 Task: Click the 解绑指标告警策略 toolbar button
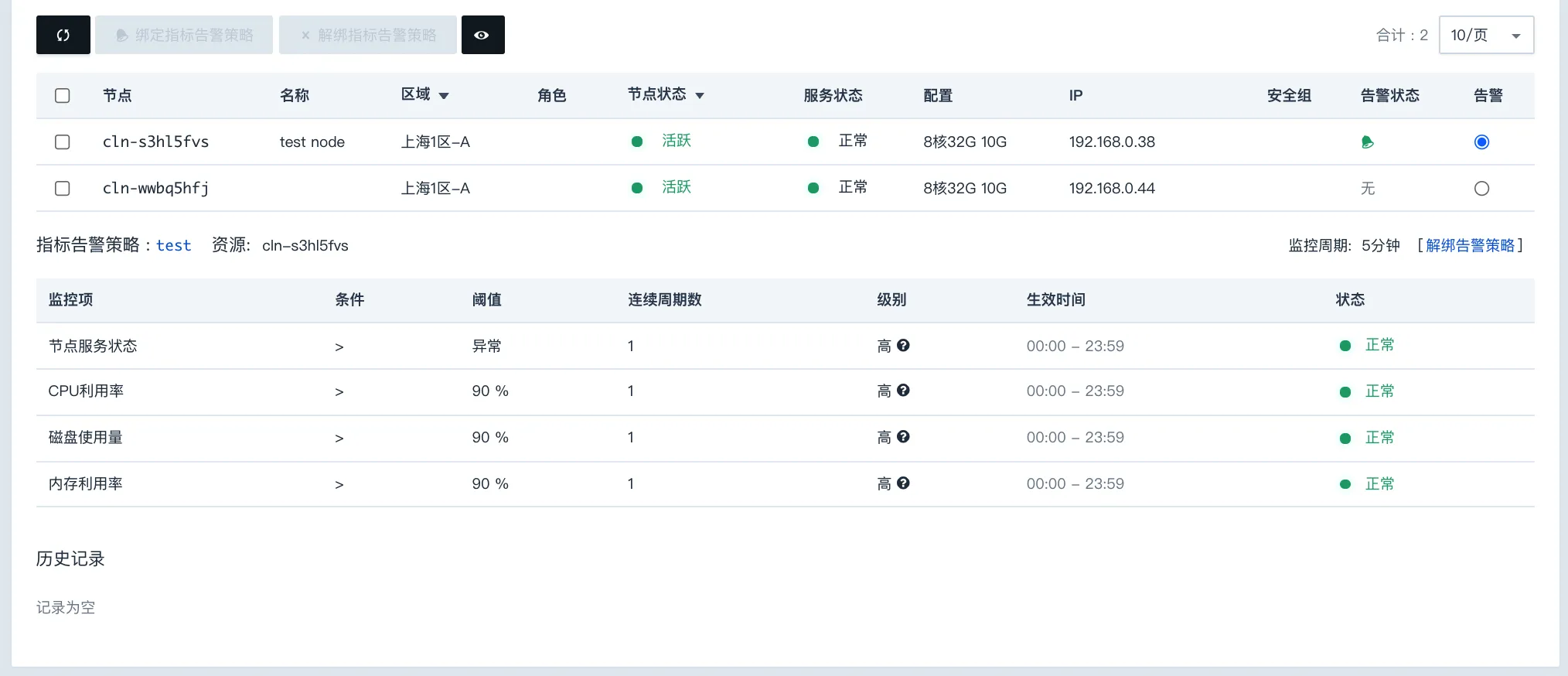[368, 35]
